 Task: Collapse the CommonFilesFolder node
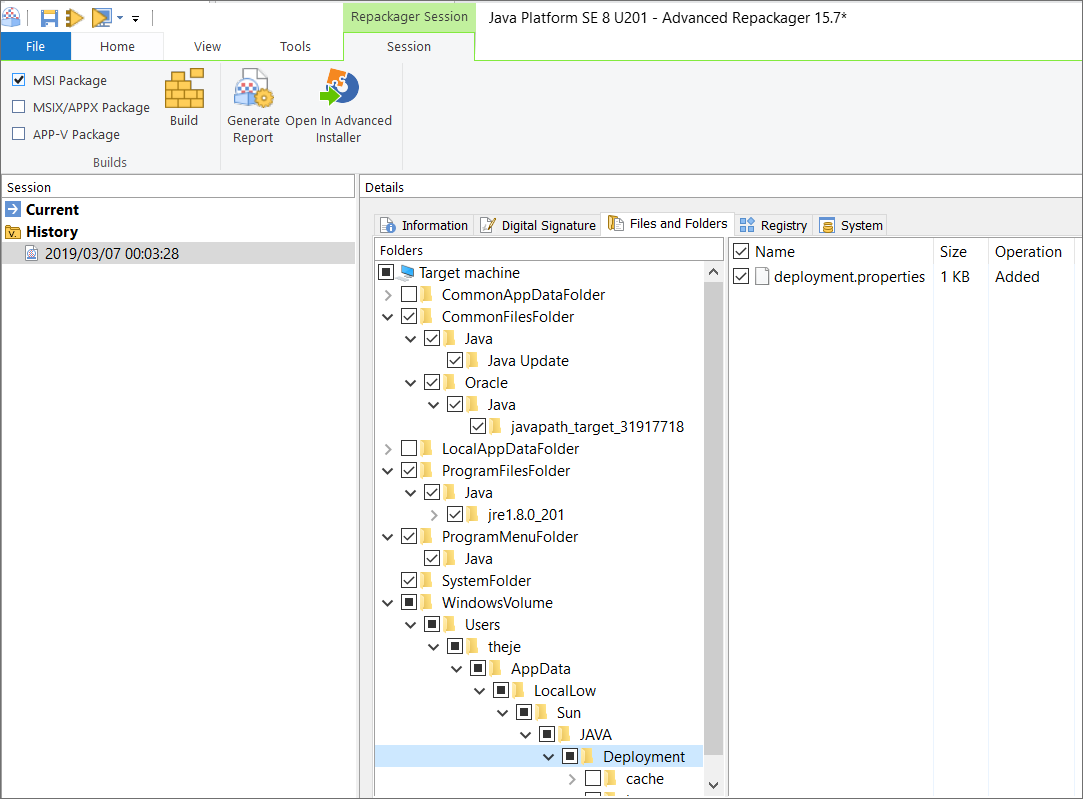click(x=388, y=317)
